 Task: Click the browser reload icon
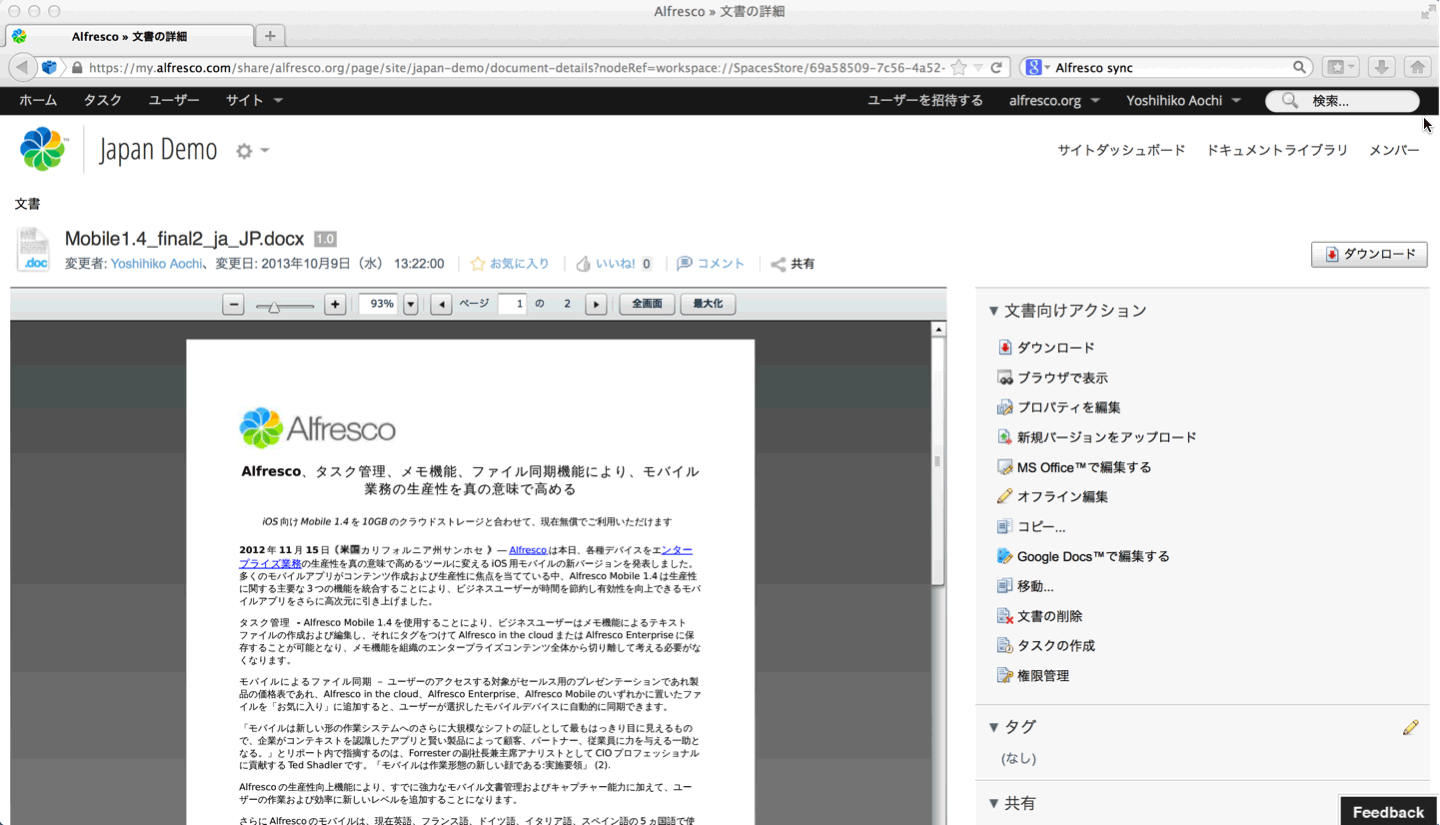coord(996,67)
